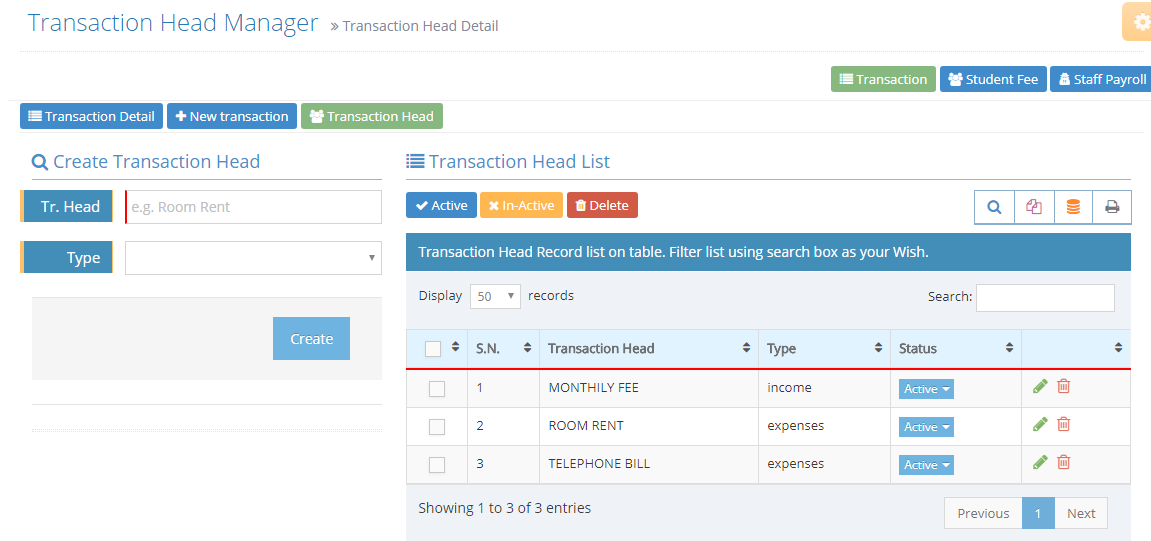Open the orange settings gear at top right
This screenshot has height=541, width=1151.
1139,22
